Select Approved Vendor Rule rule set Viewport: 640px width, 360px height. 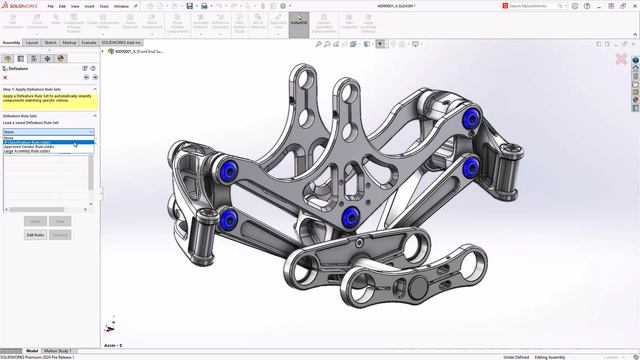tap(49, 147)
